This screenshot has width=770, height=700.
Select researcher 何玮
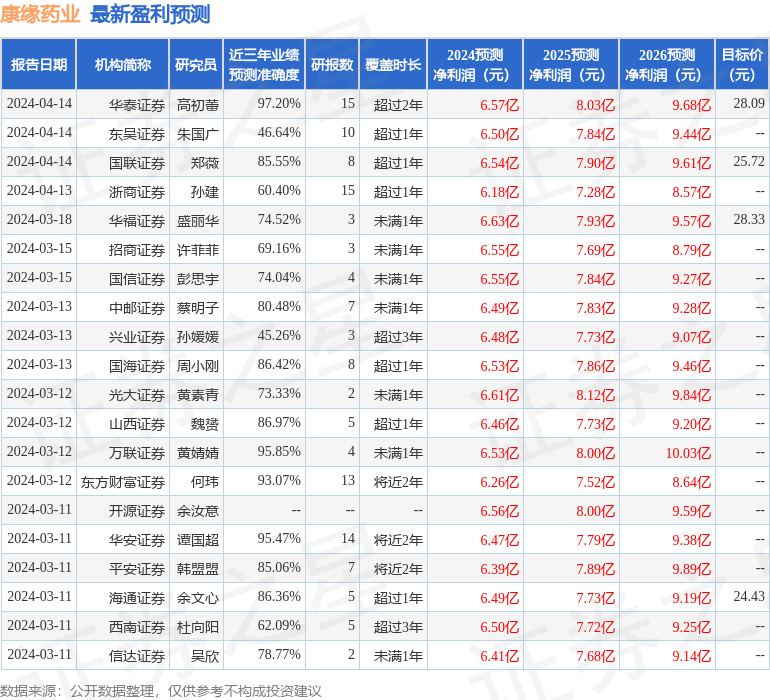tap(205, 481)
